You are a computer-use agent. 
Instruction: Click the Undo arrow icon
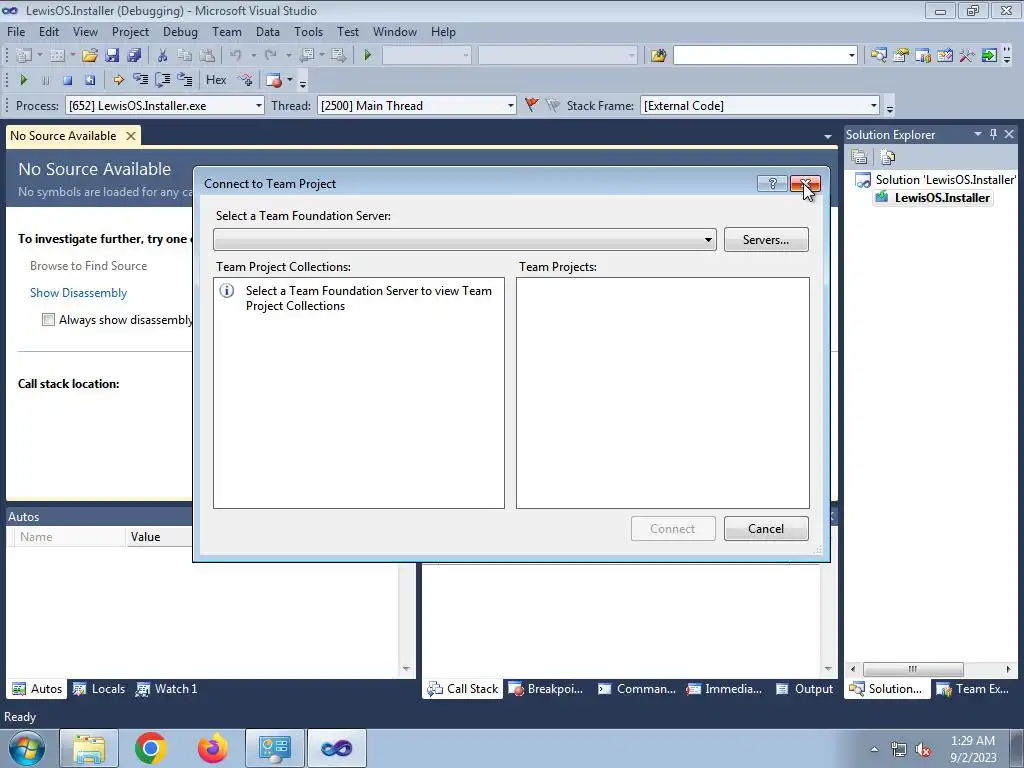click(x=236, y=56)
